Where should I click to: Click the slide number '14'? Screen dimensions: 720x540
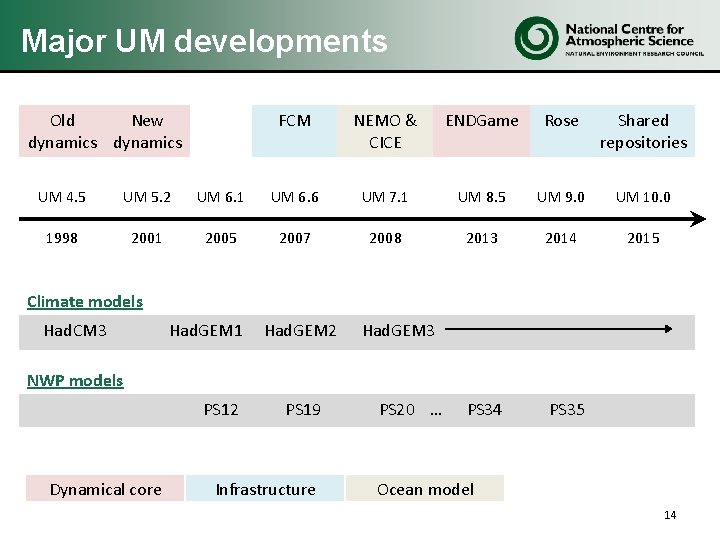[670, 515]
